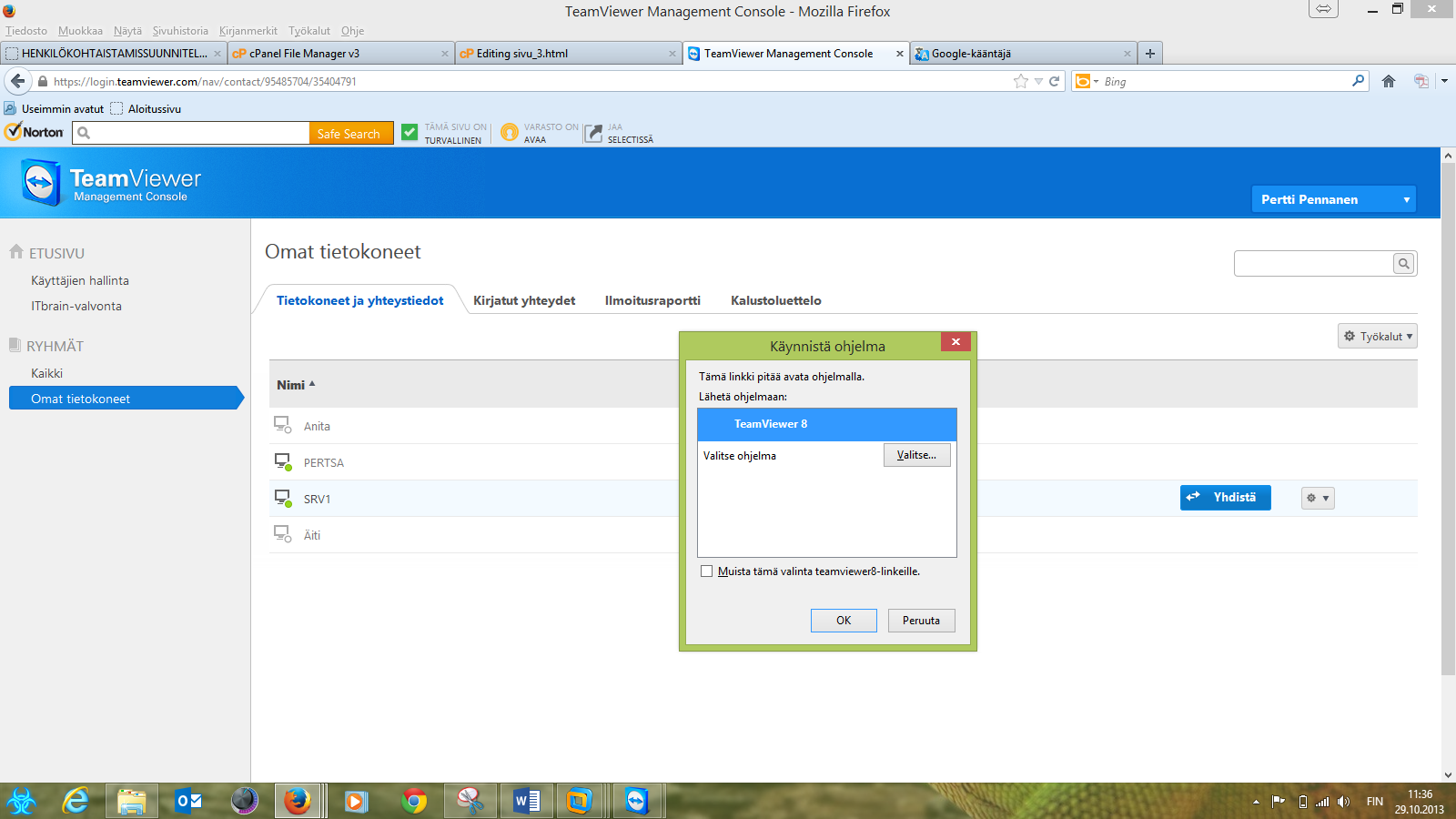Image resolution: width=1456 pixels, height=819 pixels.
Task: Open the Sivuhistoria menu
Action: tap(180, 30)
